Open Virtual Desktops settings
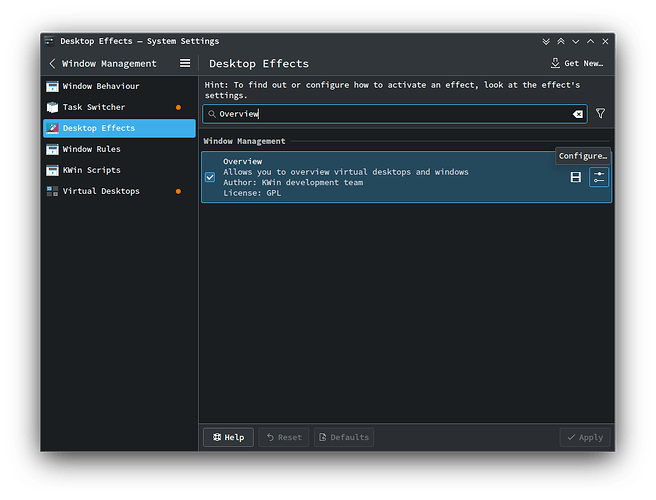Viewport: 656px width, 500px height. [x=119, y=191]
